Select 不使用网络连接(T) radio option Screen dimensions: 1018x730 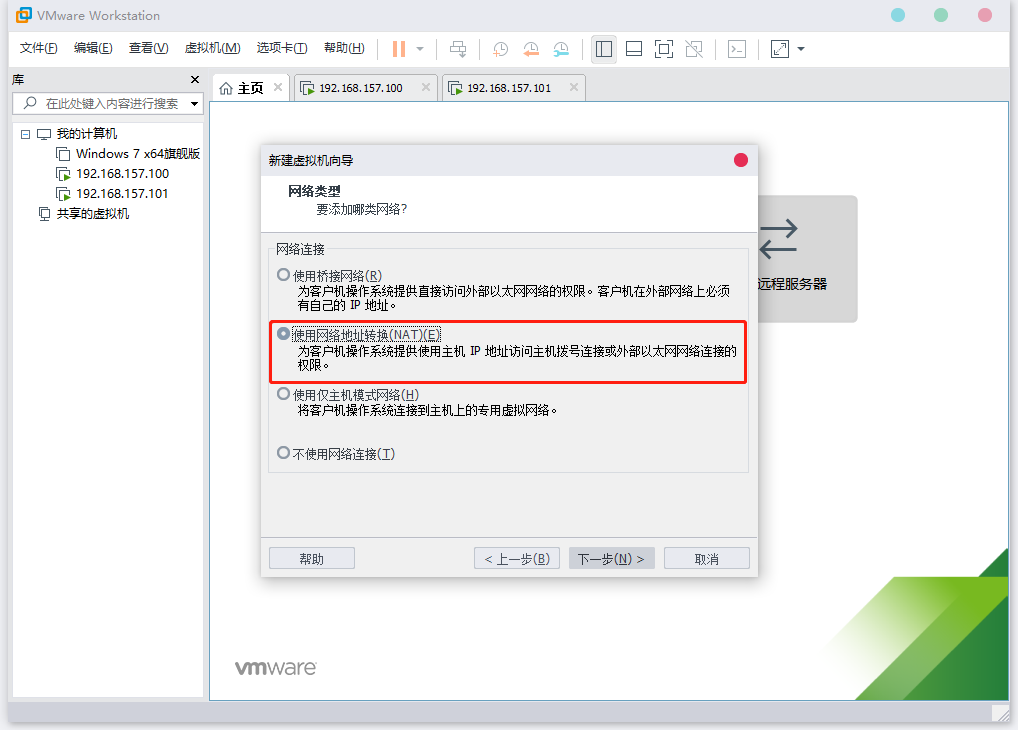tap(283, 453)
